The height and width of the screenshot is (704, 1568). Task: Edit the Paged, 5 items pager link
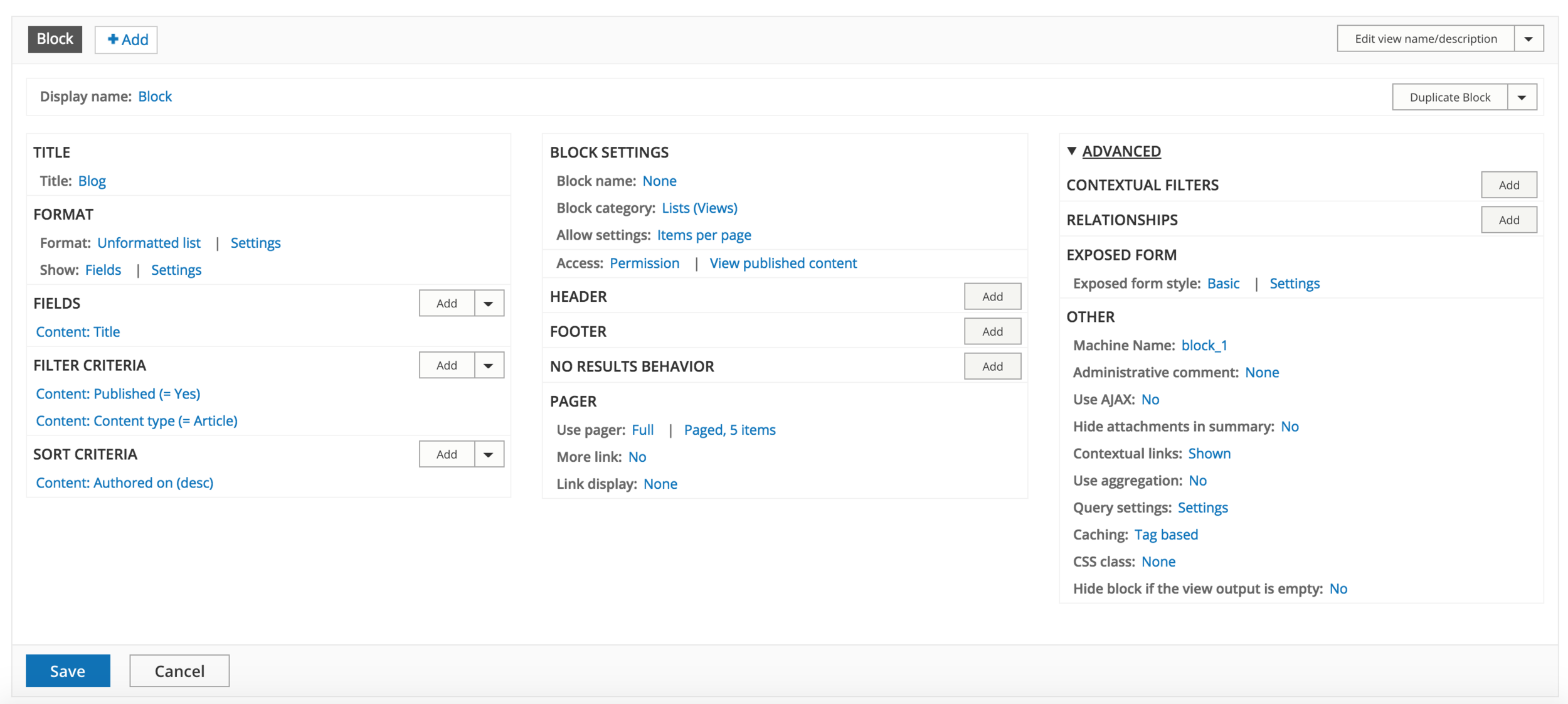coord(729,430)
